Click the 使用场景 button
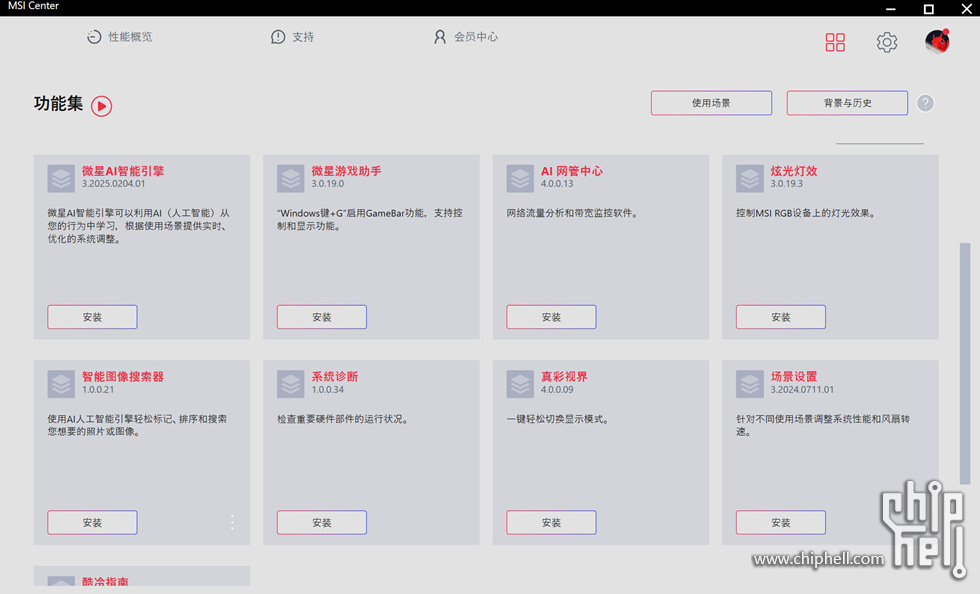This screenshot has width=980, height=594. coord(711,103)
